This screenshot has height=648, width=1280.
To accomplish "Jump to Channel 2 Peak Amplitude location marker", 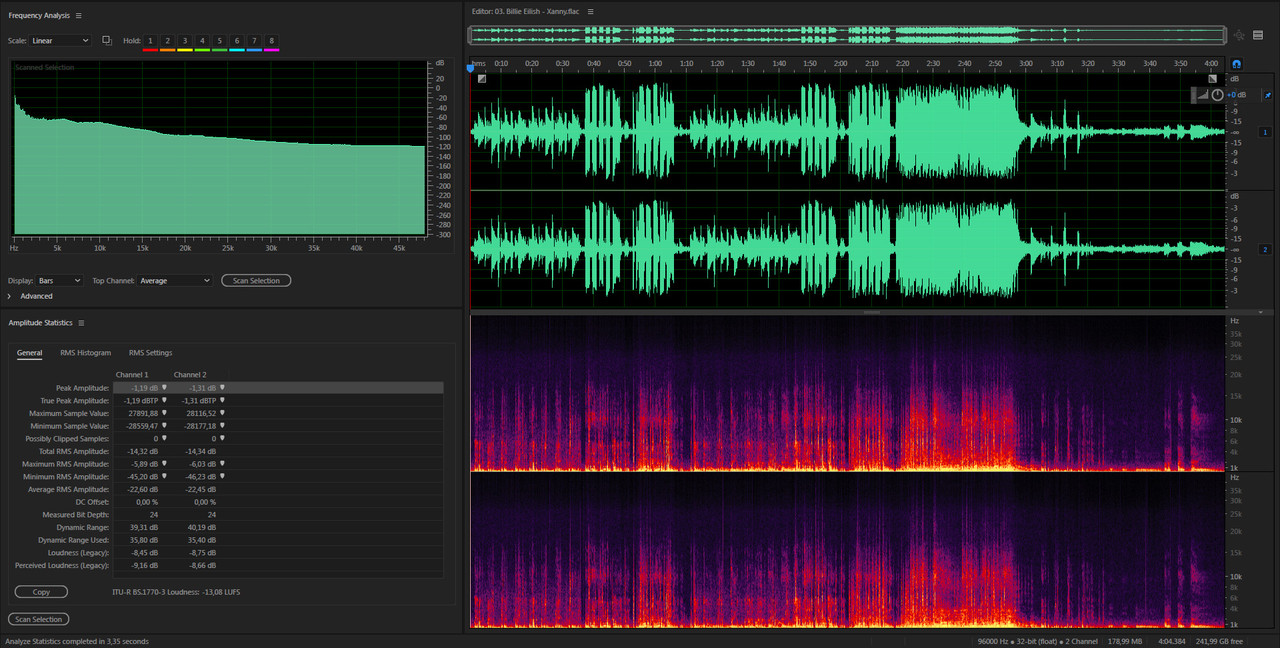I will pyautogui.click(x=222, y=387).
